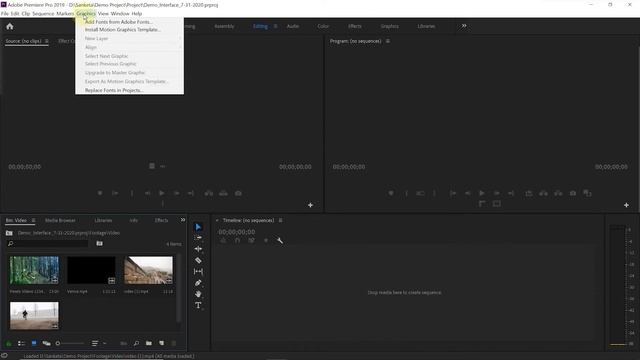Toggle project lock green icon

click(x=9, y=343)
